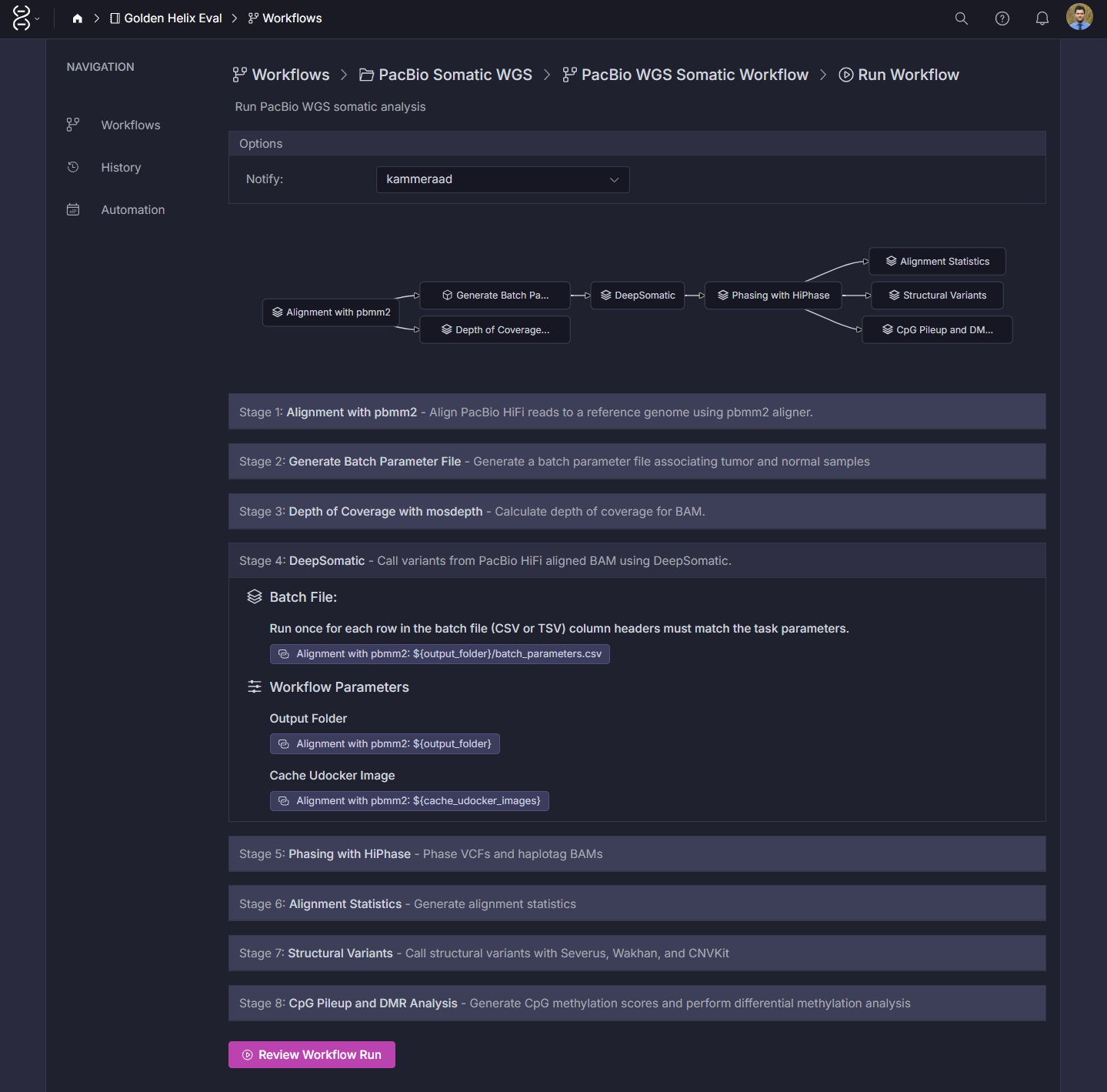Open the help question mark icon
Image resolution: width=1107 pixels, height=1092 pixels.
[1002, 18]
